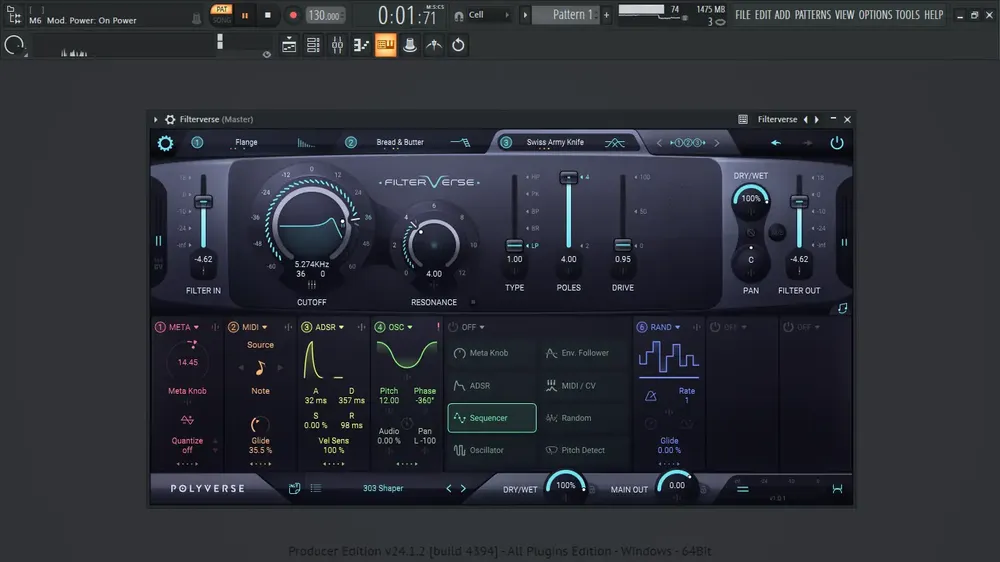This screenshot has width=1000, height=562.
Task: Click the POLES slider handle
Action: click(x=568, y=177)
